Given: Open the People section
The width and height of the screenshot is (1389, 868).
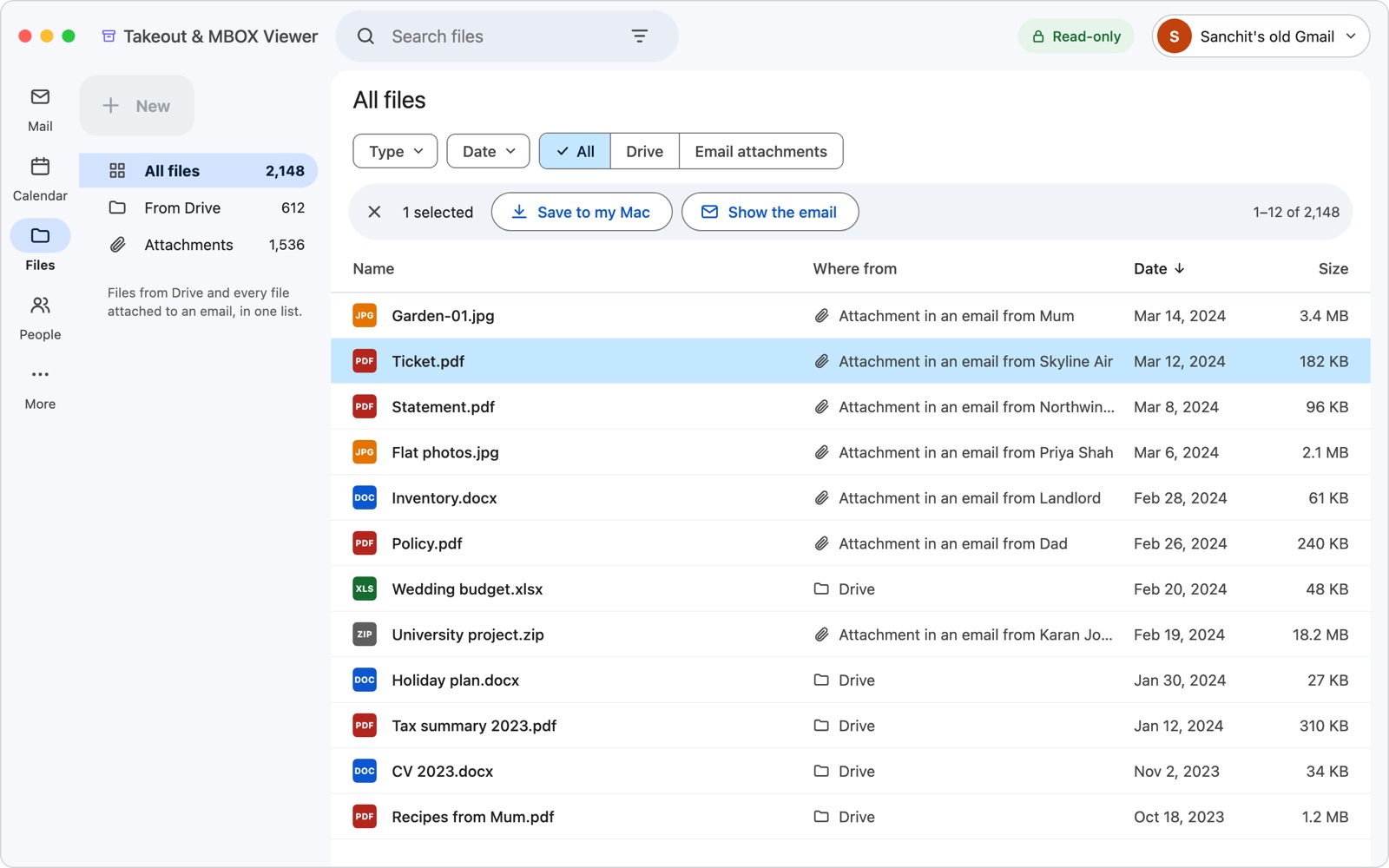Looking at the screenshot, I should [40, 318].
